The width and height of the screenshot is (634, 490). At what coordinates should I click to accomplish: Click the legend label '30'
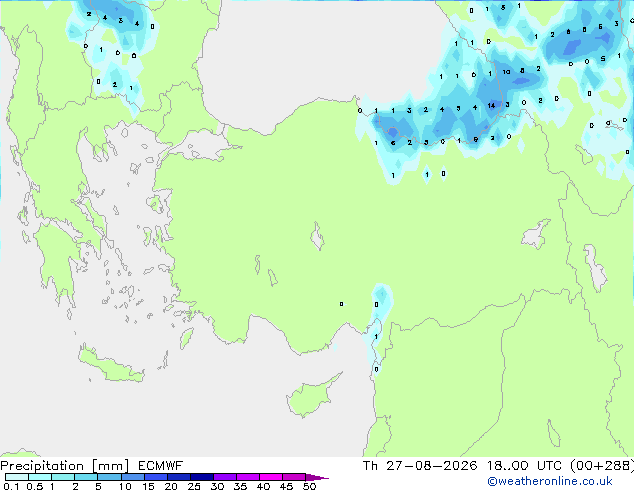(x=217, y=486)
